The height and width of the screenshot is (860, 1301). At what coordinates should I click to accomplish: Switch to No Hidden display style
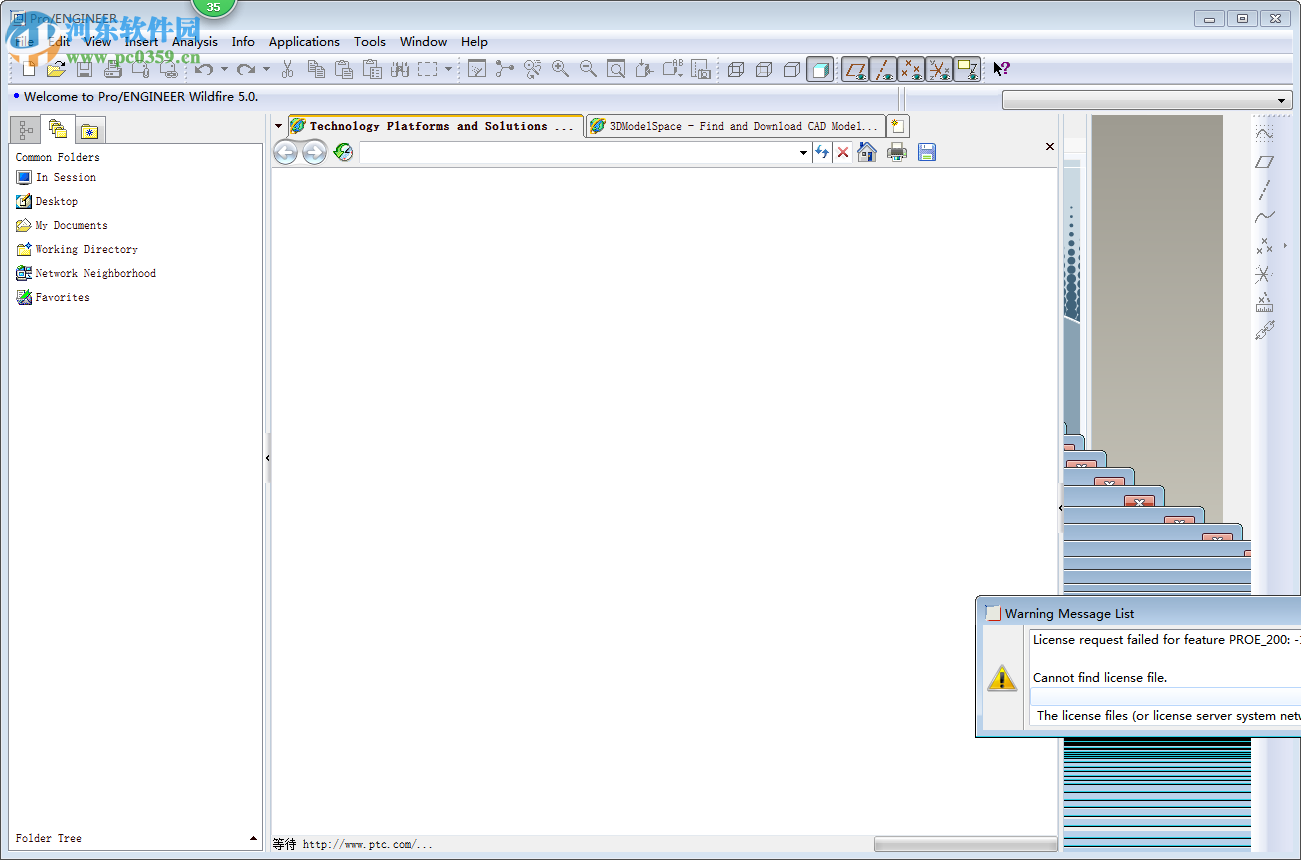792,69
